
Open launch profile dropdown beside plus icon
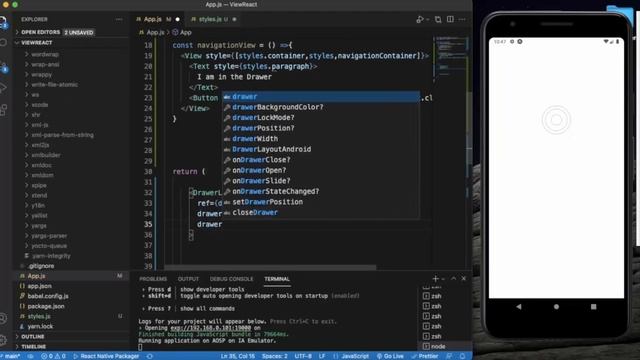(x=443, y=279)
